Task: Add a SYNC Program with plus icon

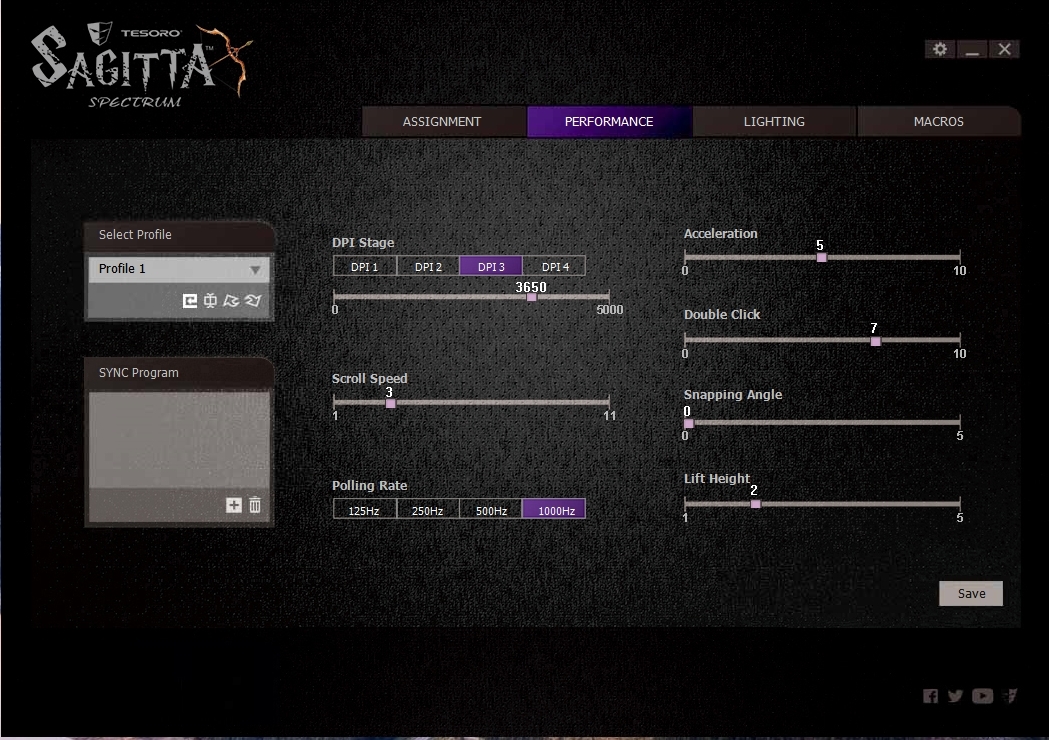Action: click(x=233, y=505)
